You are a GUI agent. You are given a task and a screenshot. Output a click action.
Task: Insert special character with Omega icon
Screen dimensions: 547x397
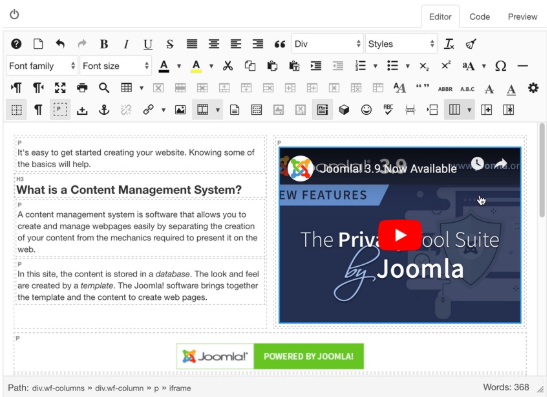pos(501,66)
